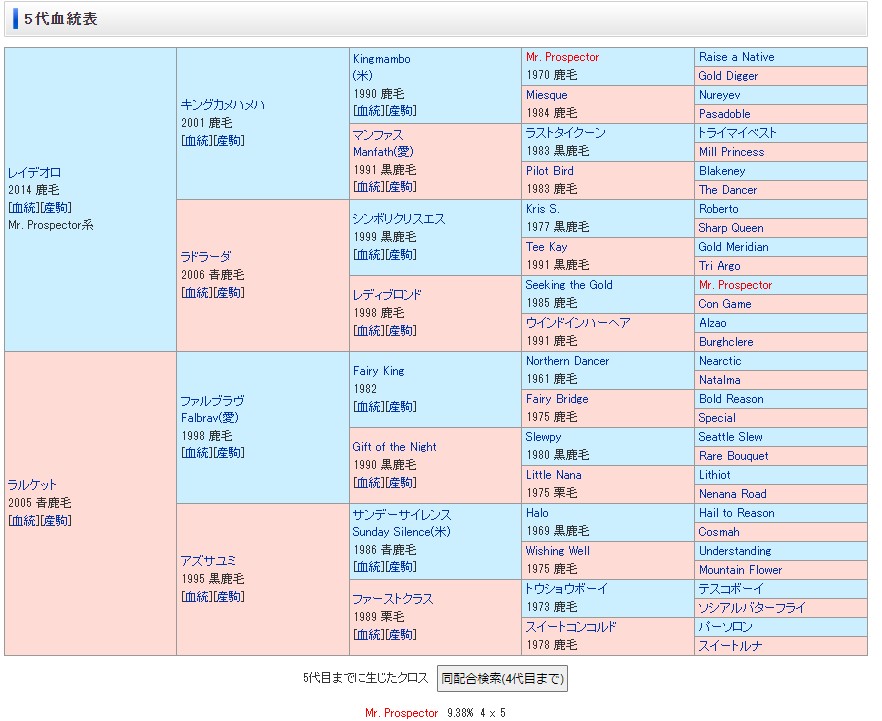The height and width of the screenshot is (721, 882).
Task: Select the ウインドインハーヘア link
Action: 578,323
